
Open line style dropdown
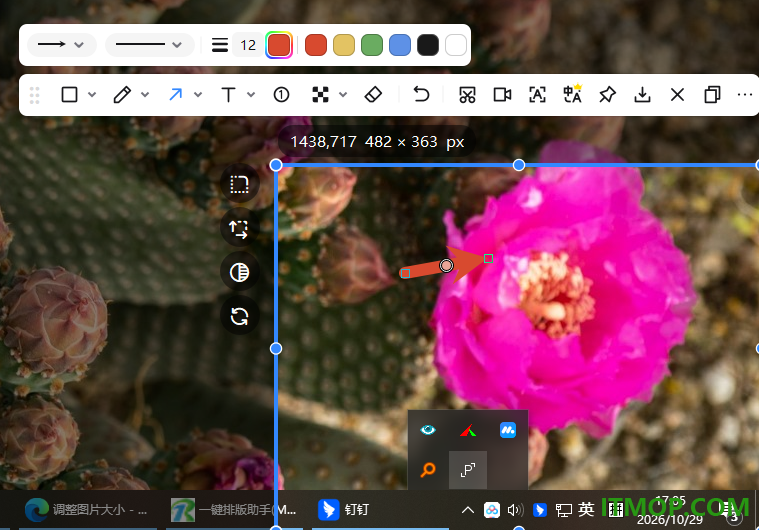[149, 45]
